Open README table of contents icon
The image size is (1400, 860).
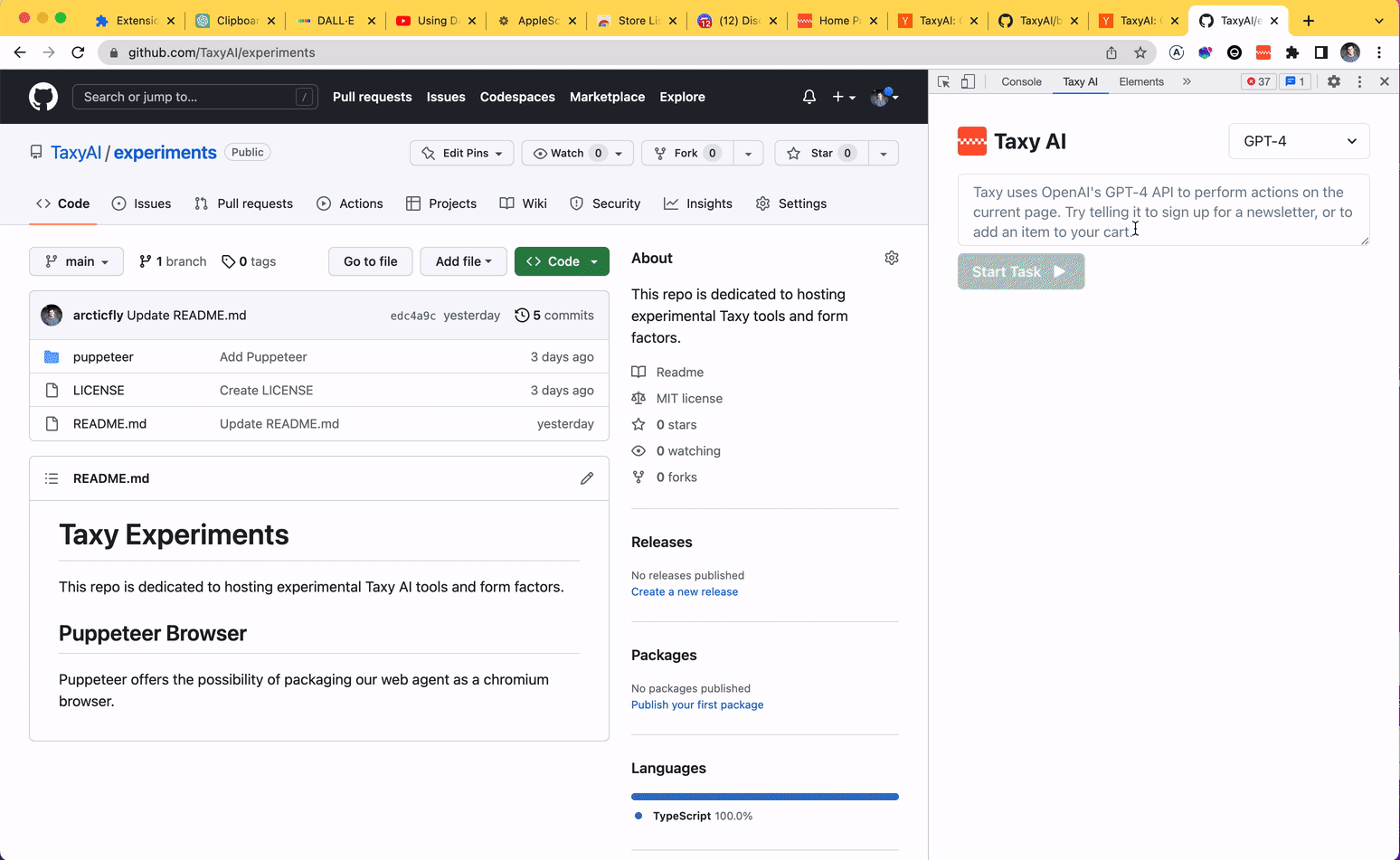(x=52, y=478)
